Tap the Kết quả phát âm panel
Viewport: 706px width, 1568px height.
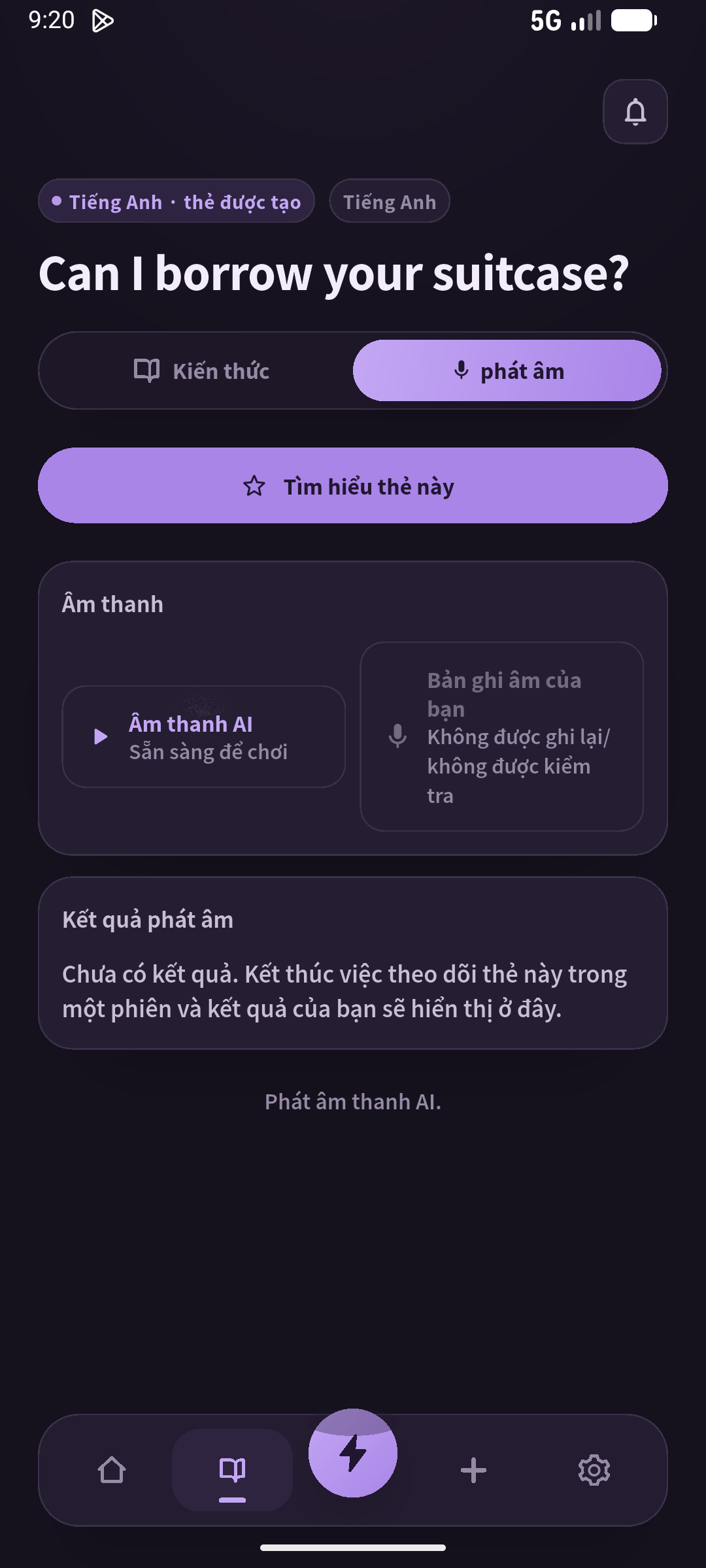pyautogui.click(x=353, y=963)
